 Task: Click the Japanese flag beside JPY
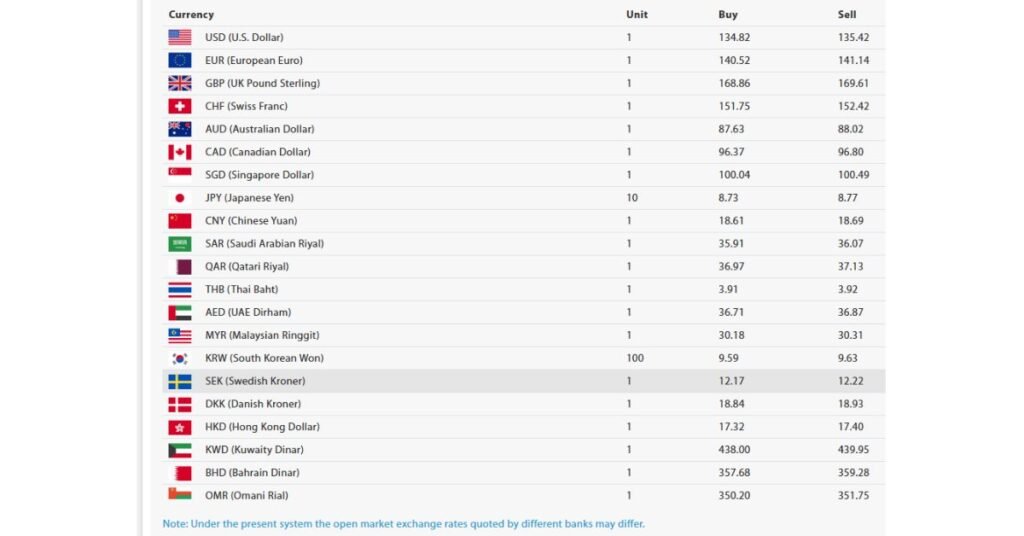pos(180,198)
